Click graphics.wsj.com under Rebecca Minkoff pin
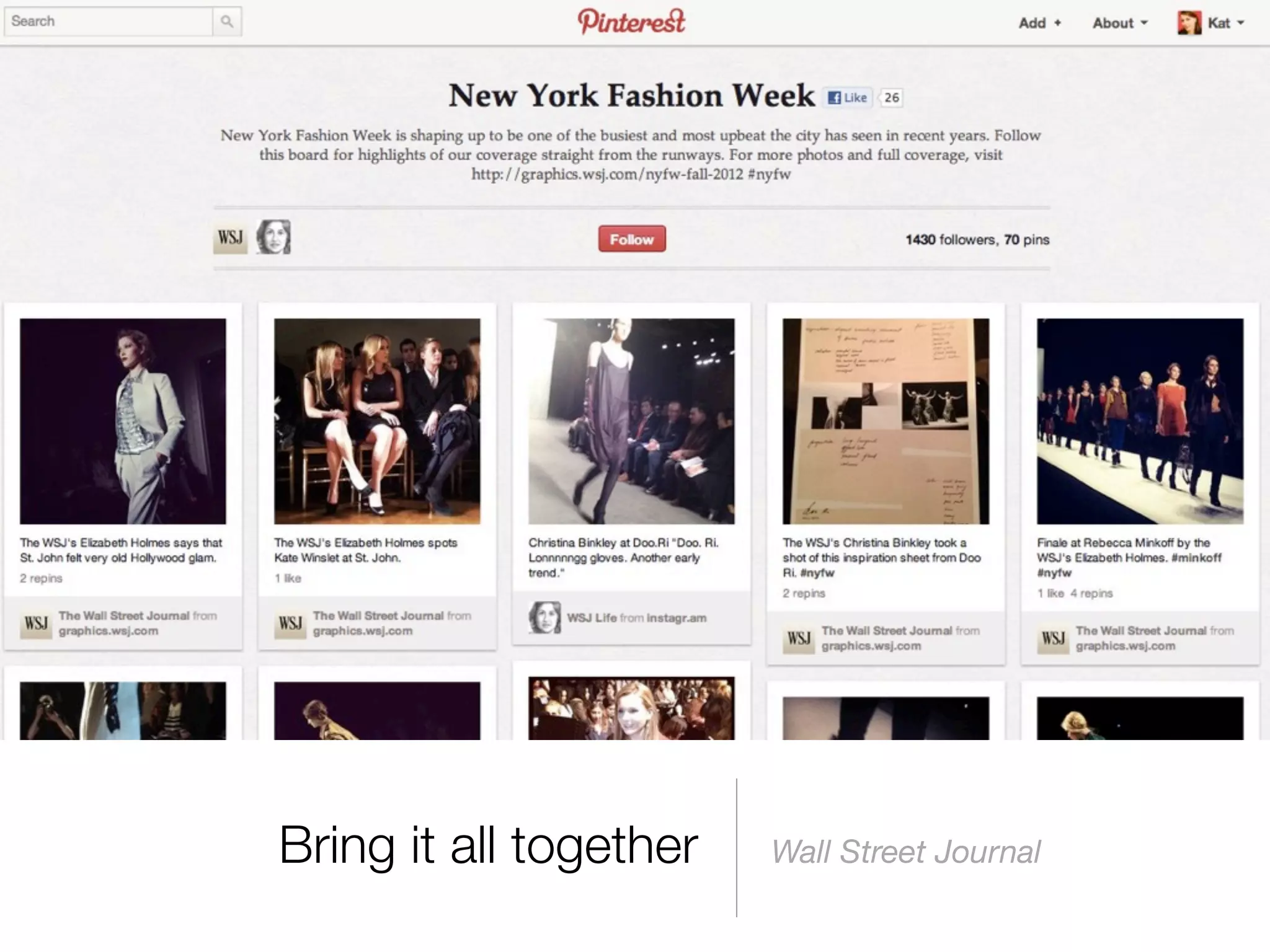The width and height of the screenshot is (1270, 952). (x=1126, y=646)
